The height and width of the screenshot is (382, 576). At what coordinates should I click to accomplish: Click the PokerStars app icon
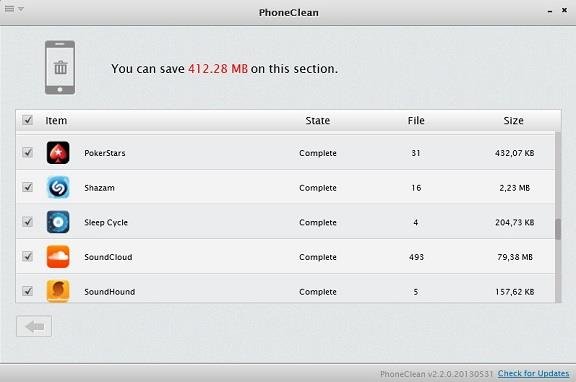pos(58,152)
